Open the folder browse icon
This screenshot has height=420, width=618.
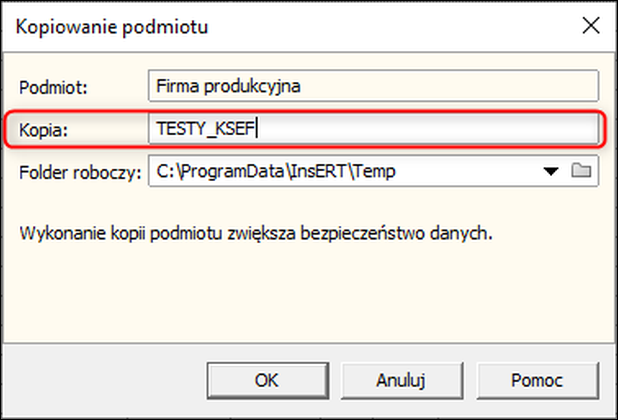click(582, 171)
